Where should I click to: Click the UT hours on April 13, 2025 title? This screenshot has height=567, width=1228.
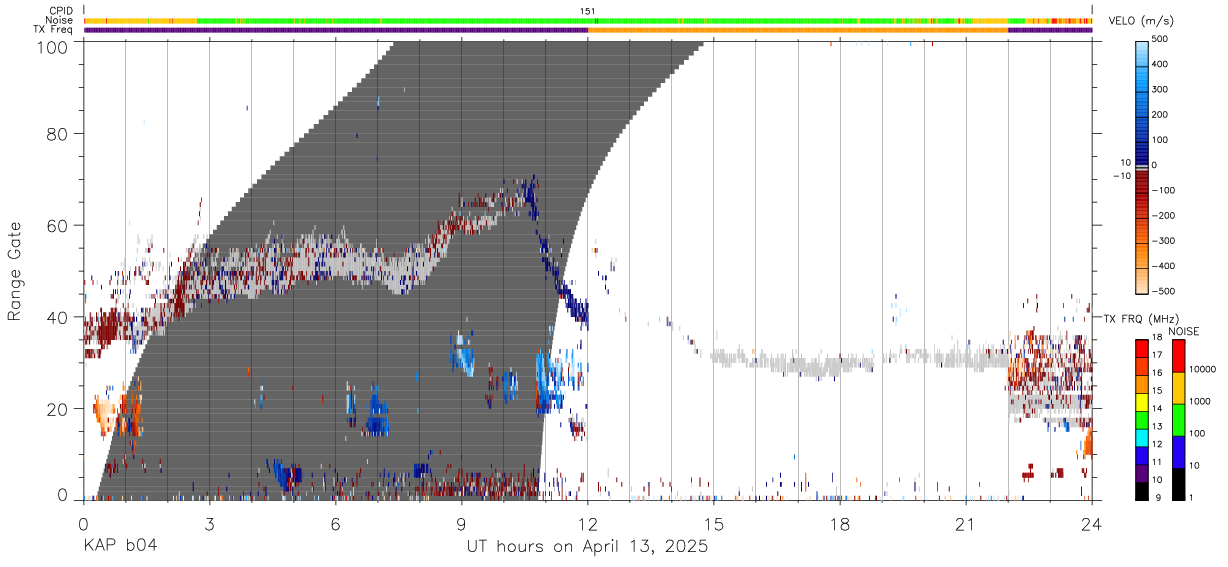coord(587,546)
